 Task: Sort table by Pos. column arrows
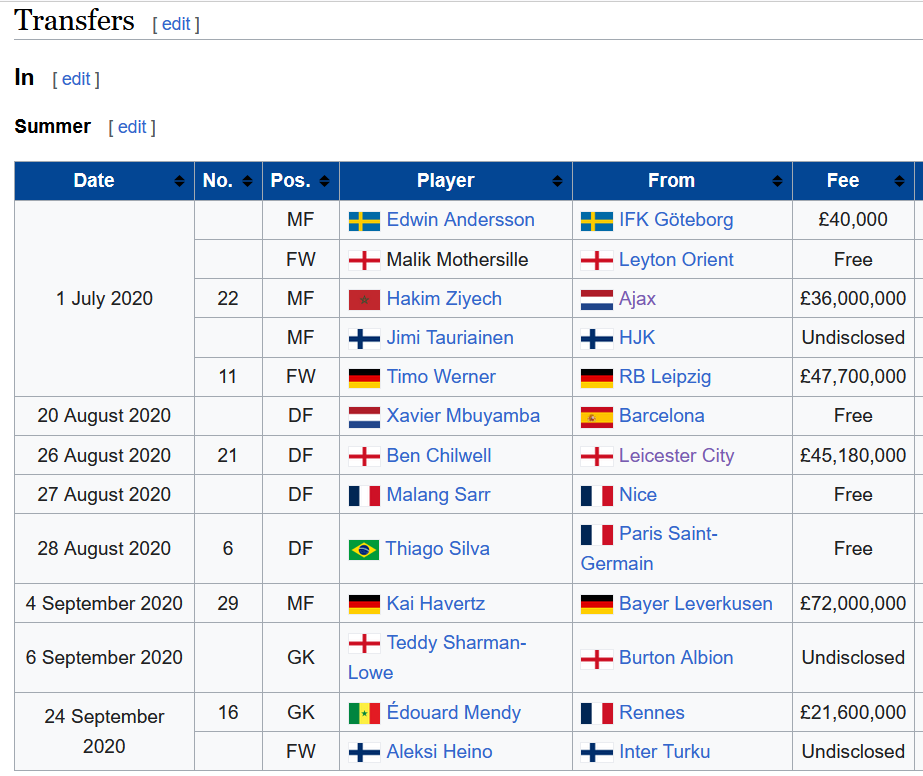pyautogui.click(x=324, y=181)
